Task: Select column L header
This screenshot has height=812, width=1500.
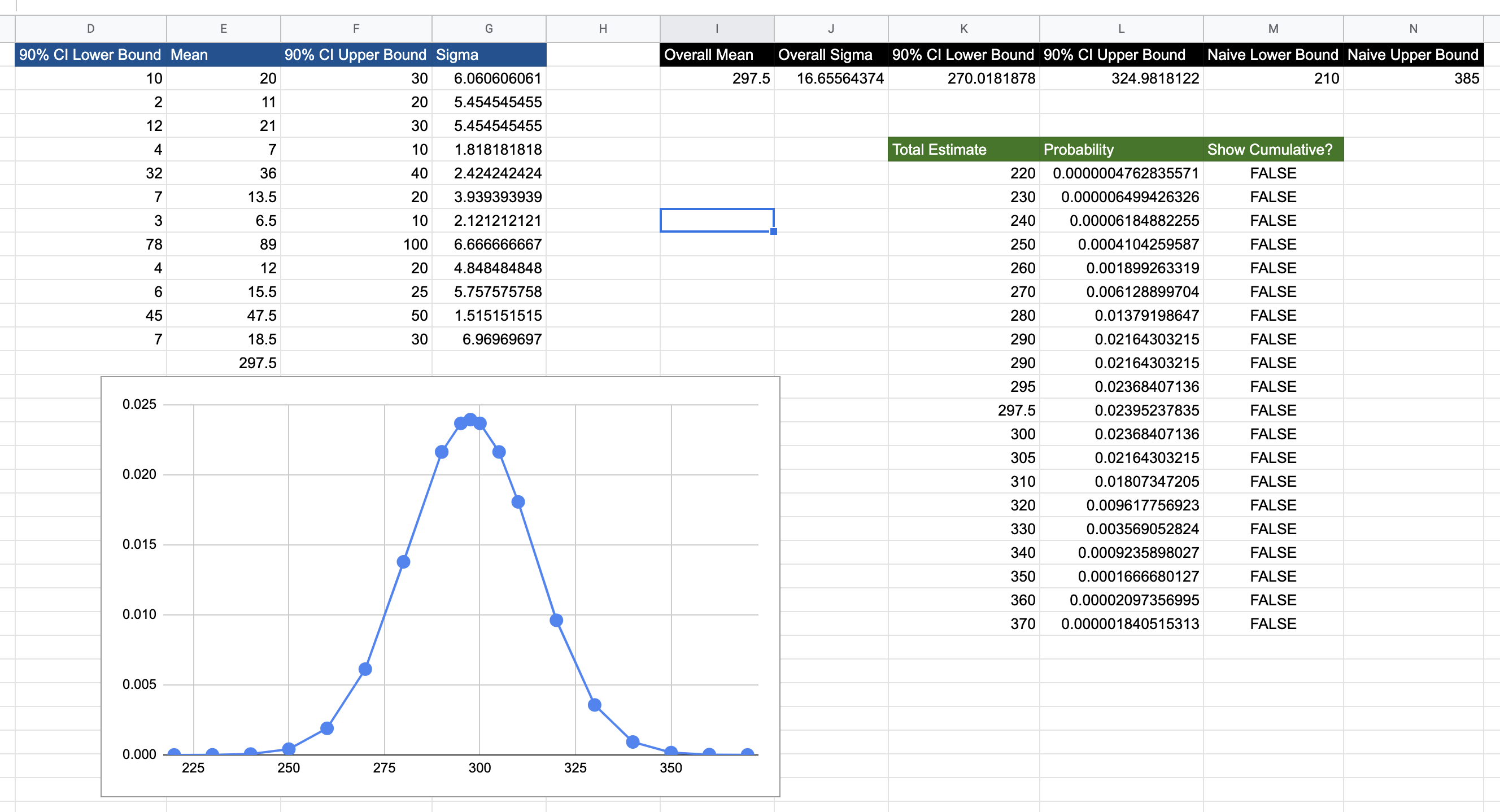Action: tap(1122, 29)
